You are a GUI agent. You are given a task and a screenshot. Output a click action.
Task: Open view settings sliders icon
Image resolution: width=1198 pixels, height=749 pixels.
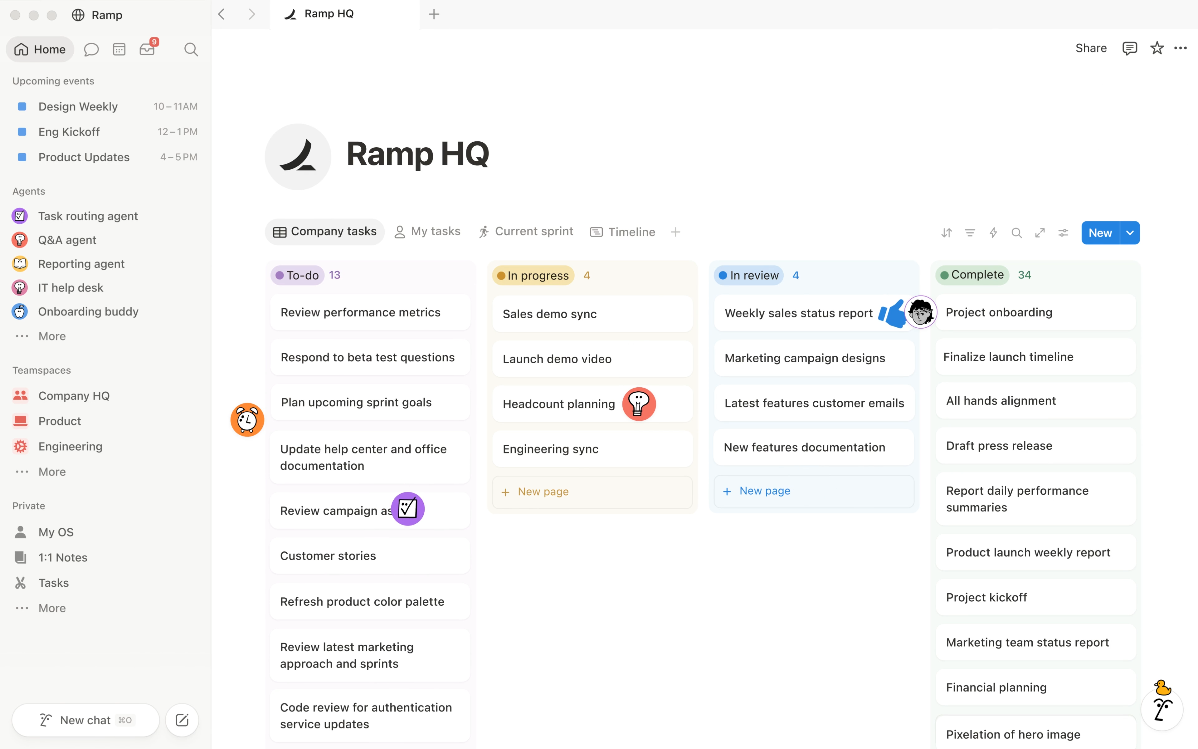click(1063, 233)
